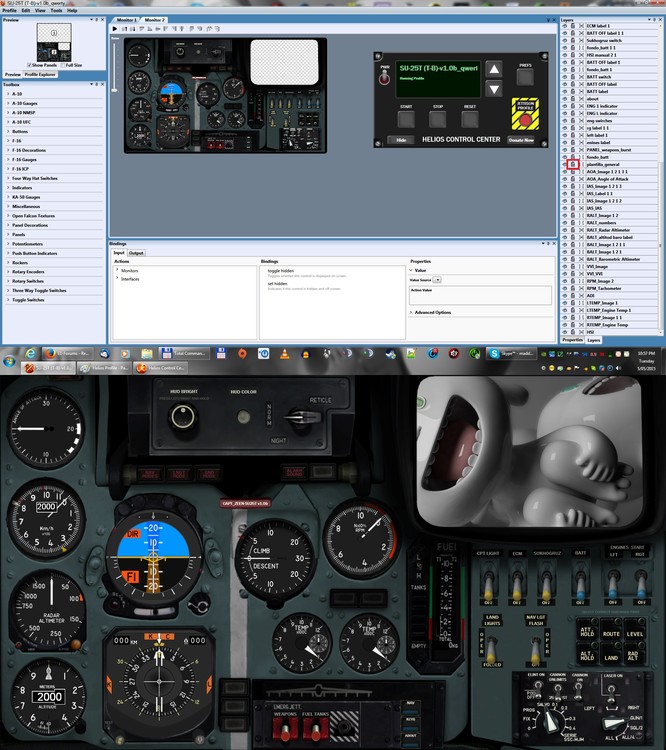Hide the ECM label 1 layer

click(565, 26)
